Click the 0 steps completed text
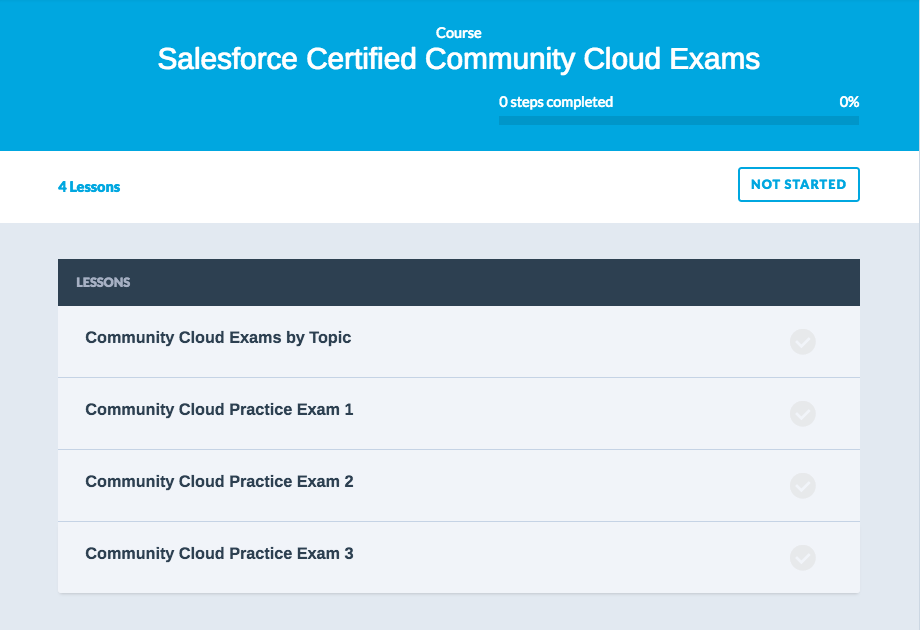Image resolution: width=920 pixels, height=630 pixels. [556, 102]
